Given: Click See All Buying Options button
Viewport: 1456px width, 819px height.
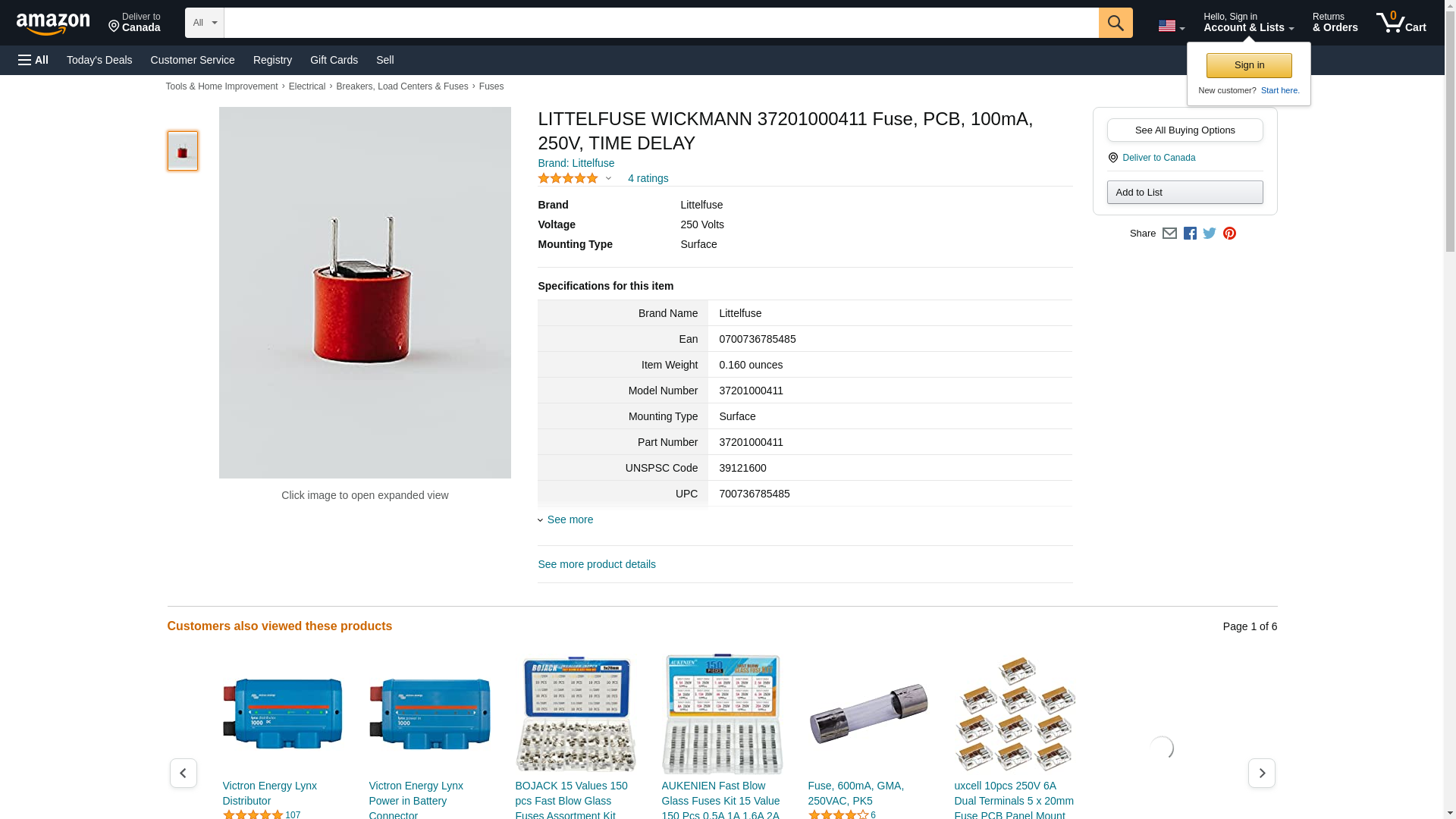Looking at the screenshot, I should (1185, 130).
